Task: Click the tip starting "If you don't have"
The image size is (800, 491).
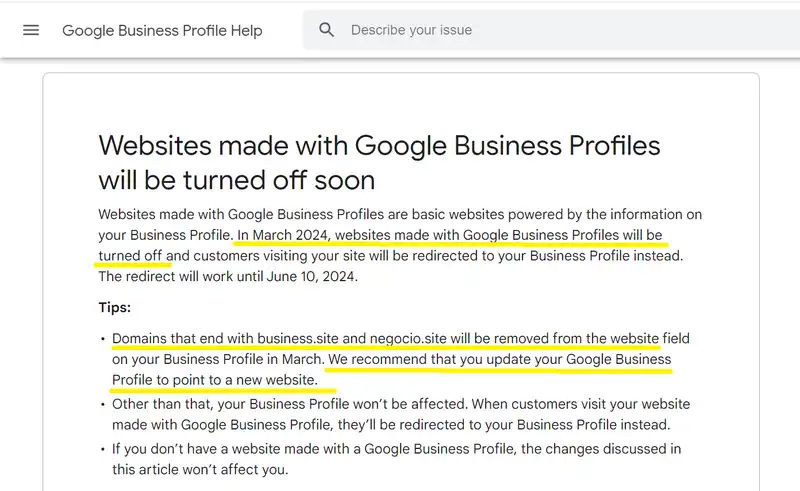Action: [396, 449]
